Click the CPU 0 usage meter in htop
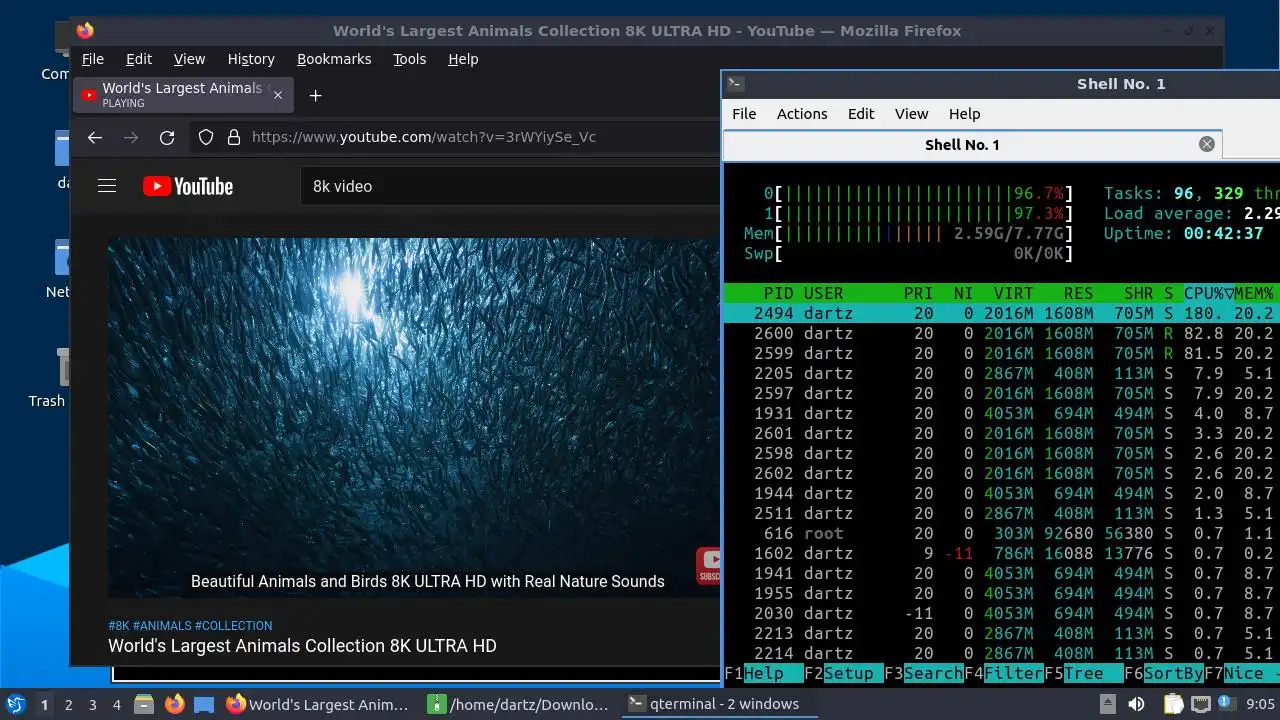Viewport: 1280px width, 720px height. 918,193
